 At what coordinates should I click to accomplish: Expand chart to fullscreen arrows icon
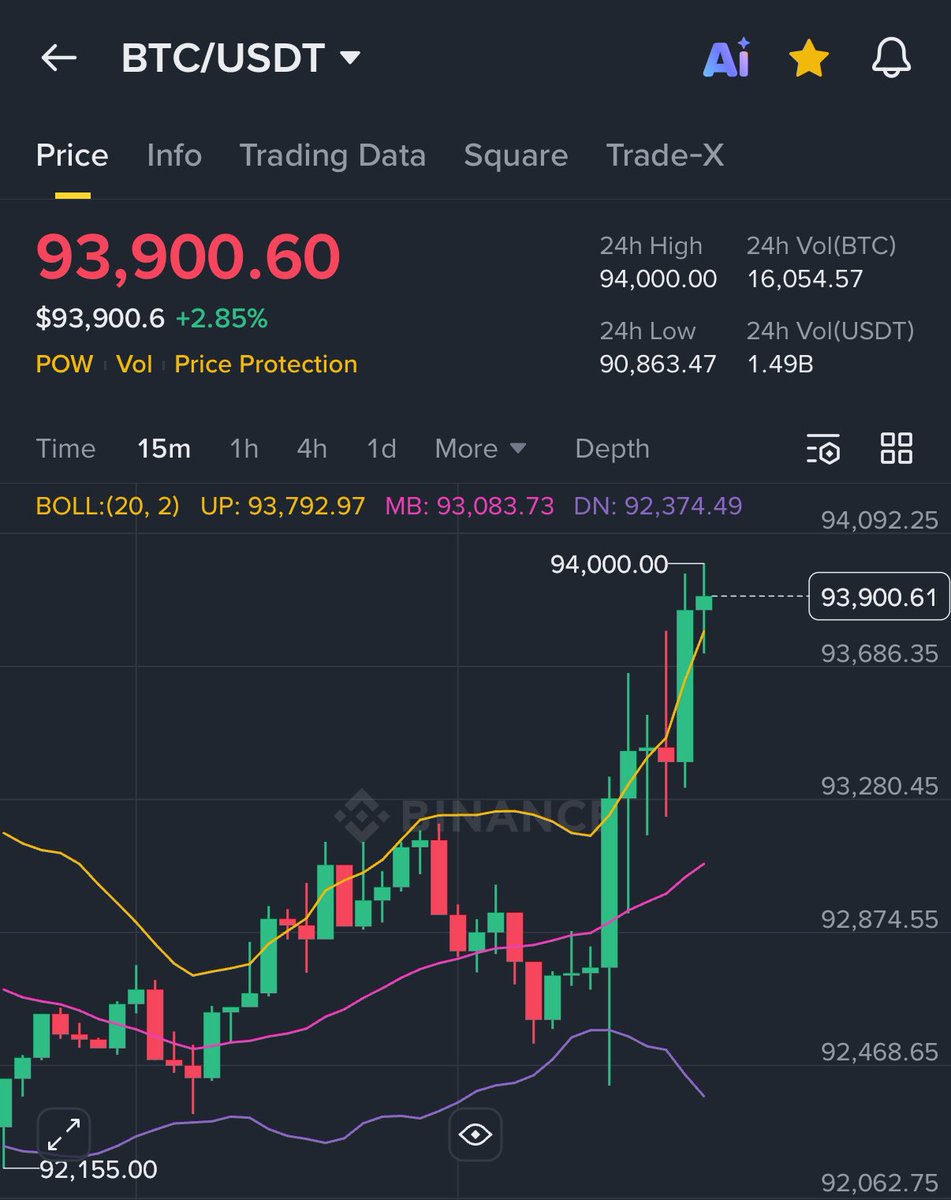point(65,1135)
